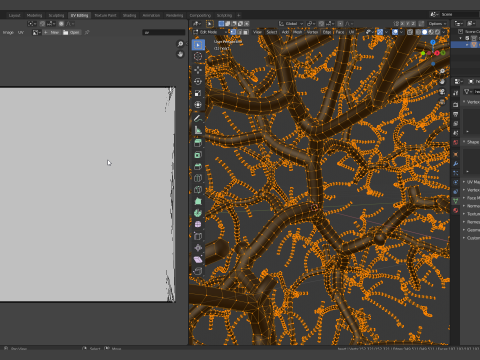Image resolution: width=480 pixels, height=360 pixels.
Task: Choose the Edge Slide tool
Action: [x=198, y=236]
